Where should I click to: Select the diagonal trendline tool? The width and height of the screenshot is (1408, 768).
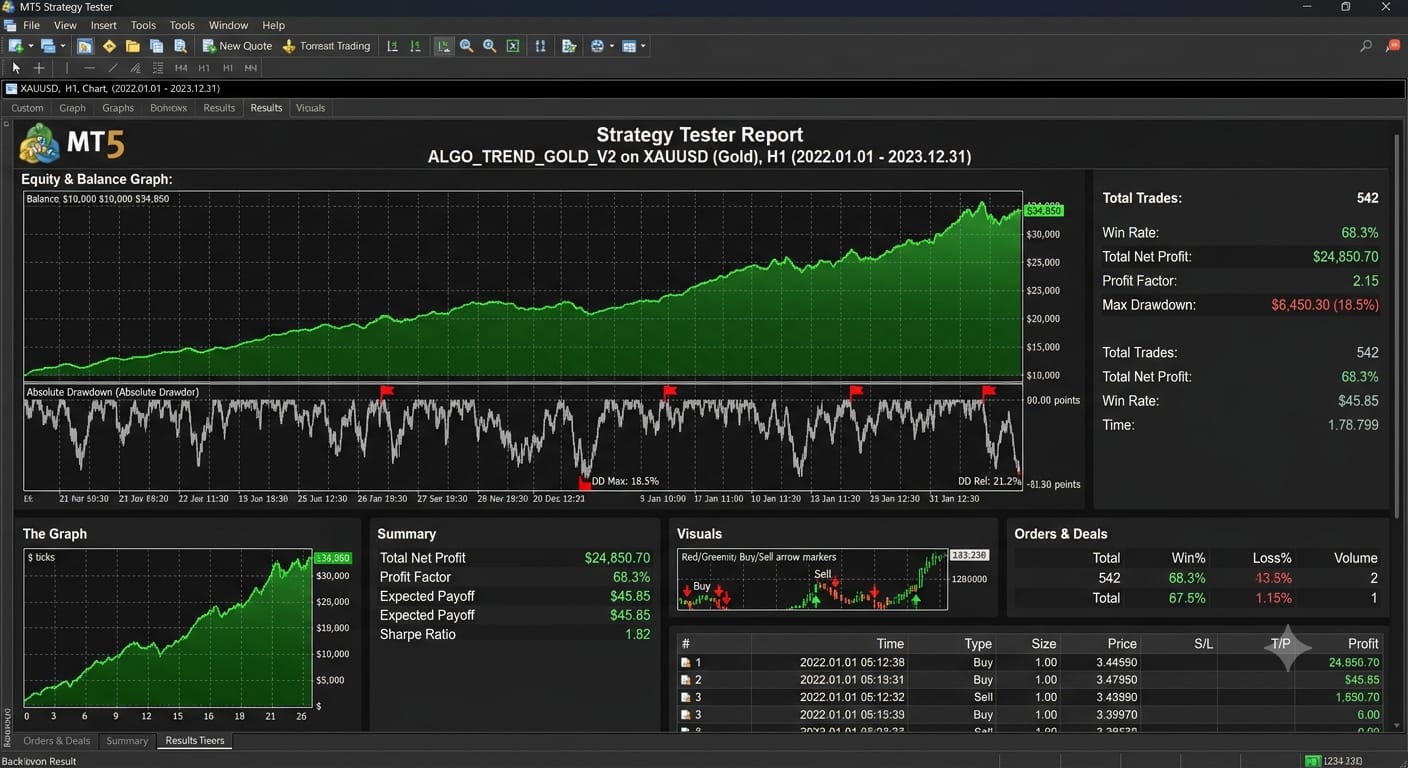point(112,68)
